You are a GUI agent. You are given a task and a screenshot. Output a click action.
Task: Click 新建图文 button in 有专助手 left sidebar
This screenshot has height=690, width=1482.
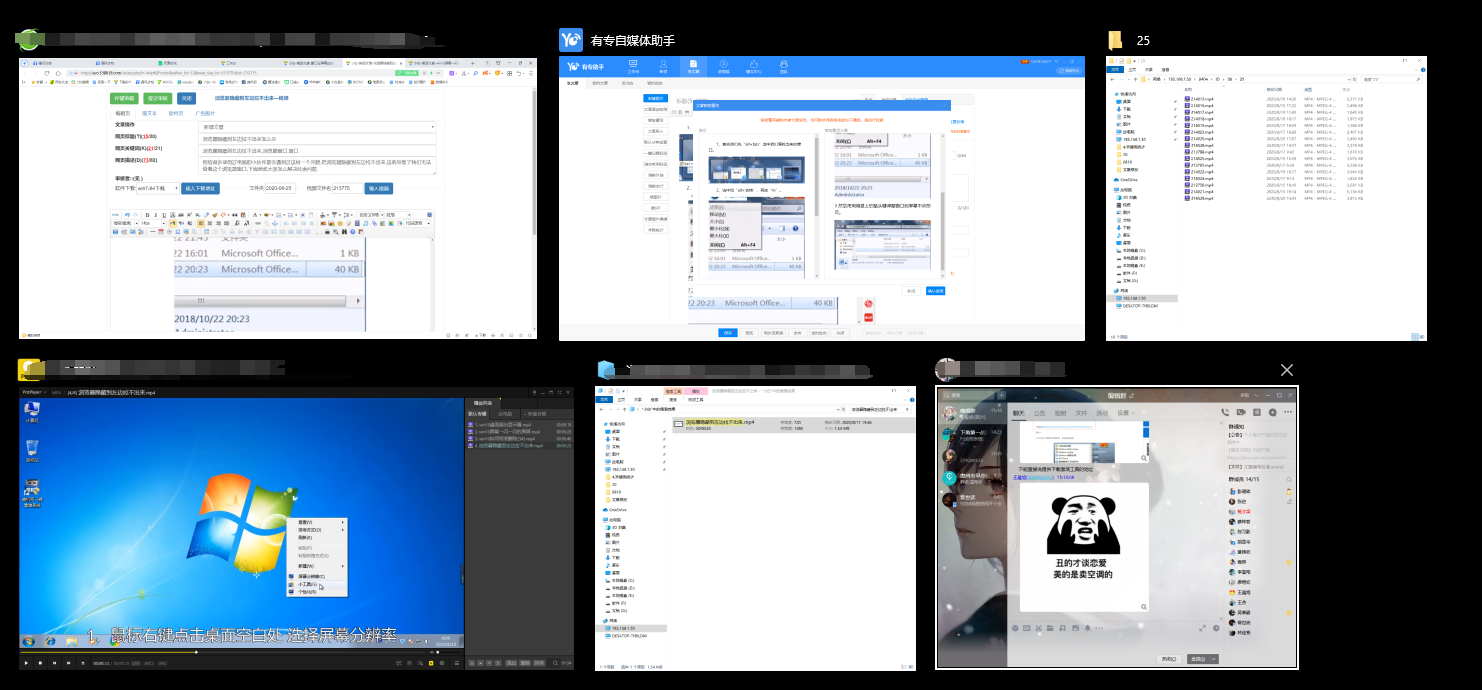[655, 98]
